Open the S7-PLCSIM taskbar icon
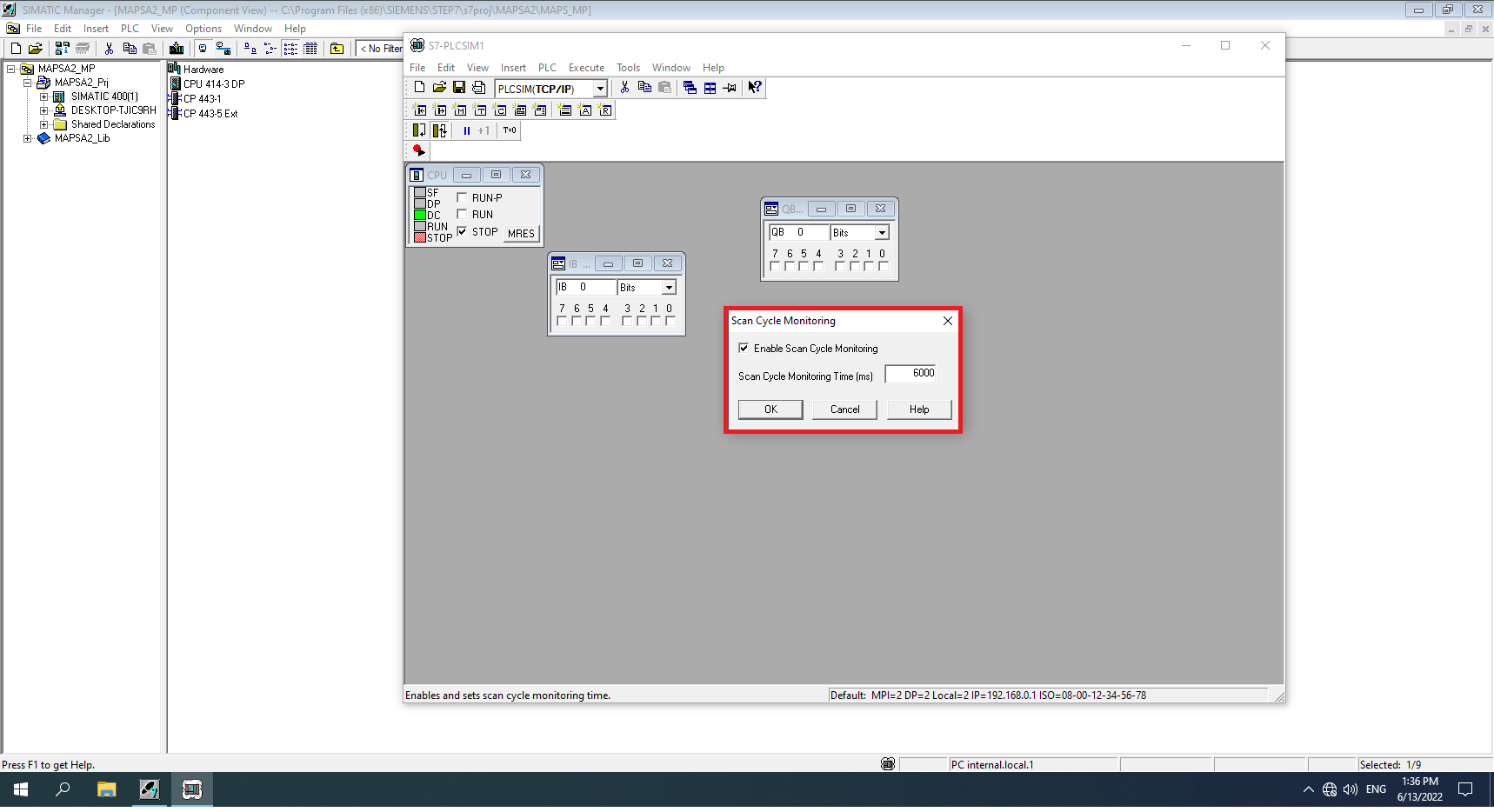Image resolution: width=1494 pixels, height=812 pixels. click(191, 789)
